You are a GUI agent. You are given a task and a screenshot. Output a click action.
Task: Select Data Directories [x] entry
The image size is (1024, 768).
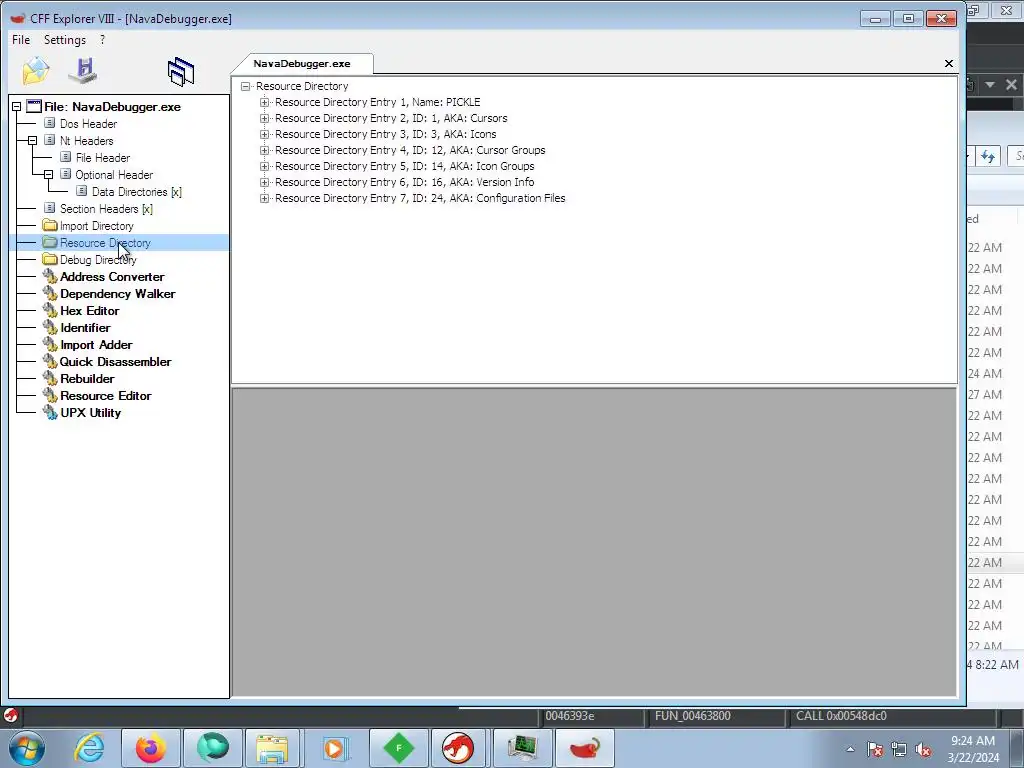point(136,191)
